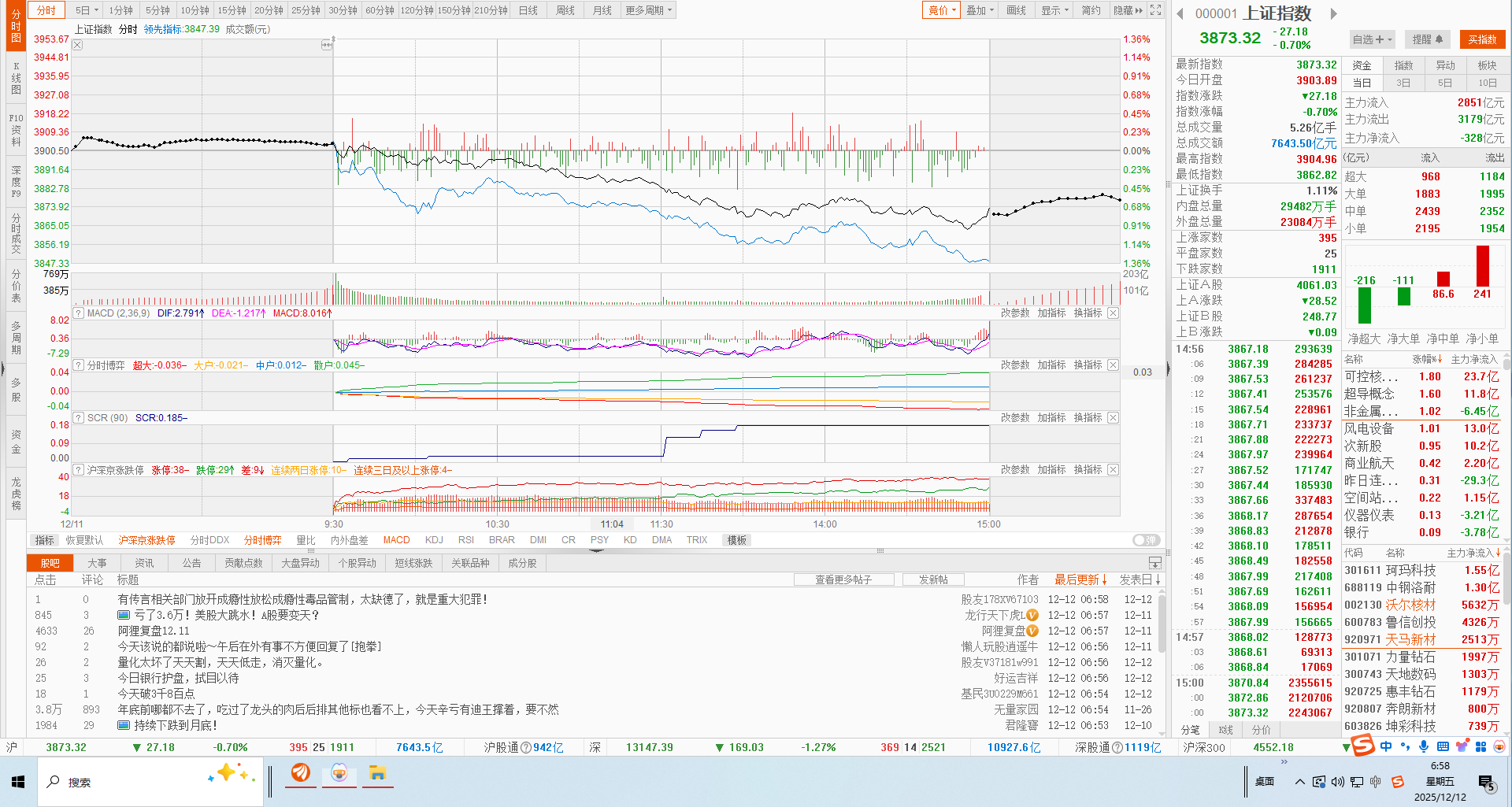Select the 公告 announcements tab
Screen dimensions: 1512x807
[x=191, y=563]
